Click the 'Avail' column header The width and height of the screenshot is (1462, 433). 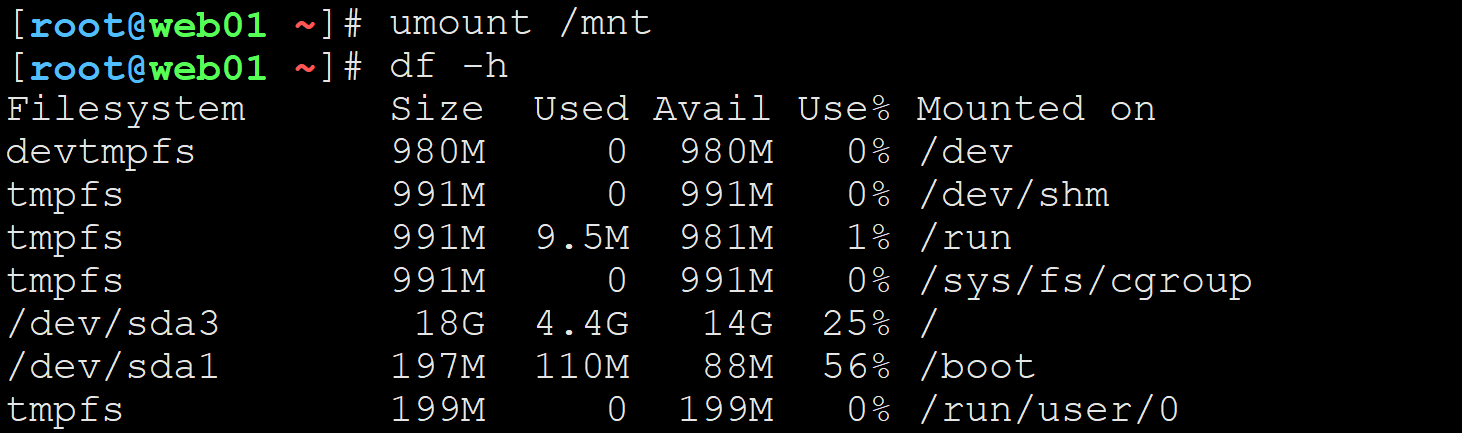pyautogui.click(x=712, y=109)
